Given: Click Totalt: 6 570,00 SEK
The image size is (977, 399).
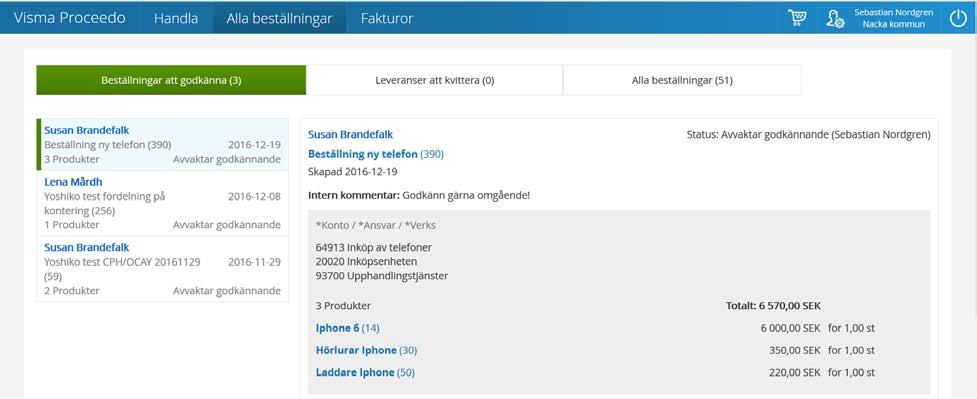Looking at the screenshot, I should (x=773, y=306).
